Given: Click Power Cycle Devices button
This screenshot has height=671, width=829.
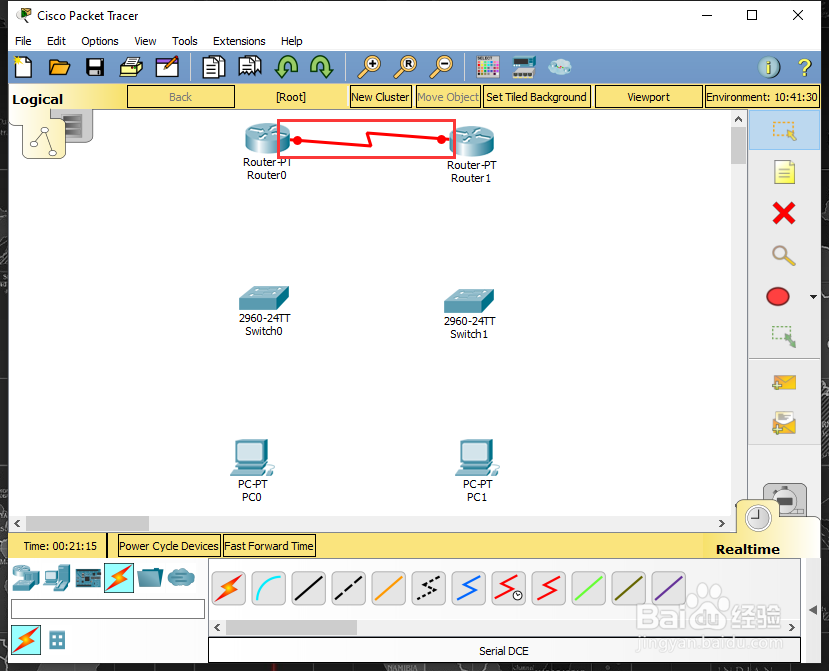Looking at the screenshot, I should [x=169, y=546].
